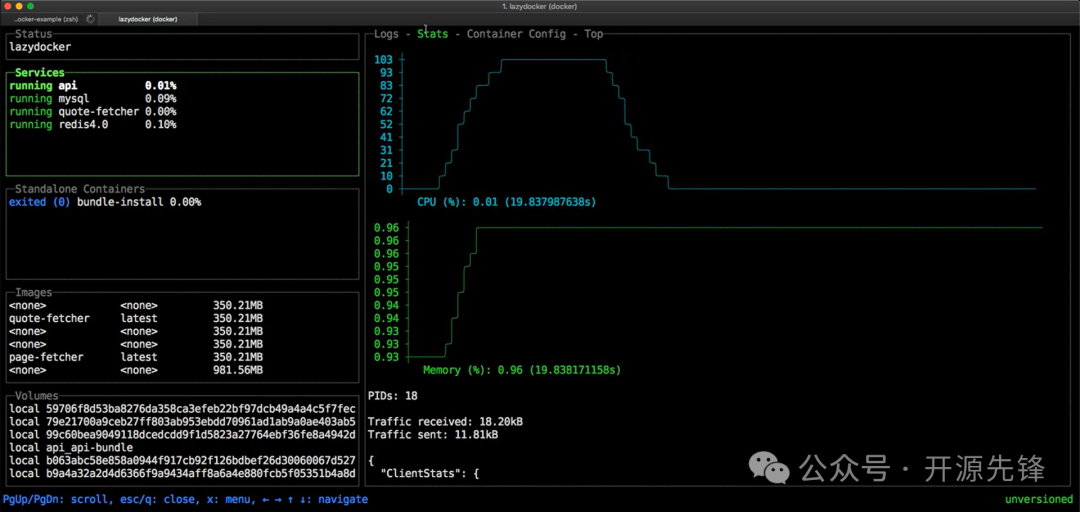Click the 0.10% CPU value for redis4.0

click(x=160, y=125)
